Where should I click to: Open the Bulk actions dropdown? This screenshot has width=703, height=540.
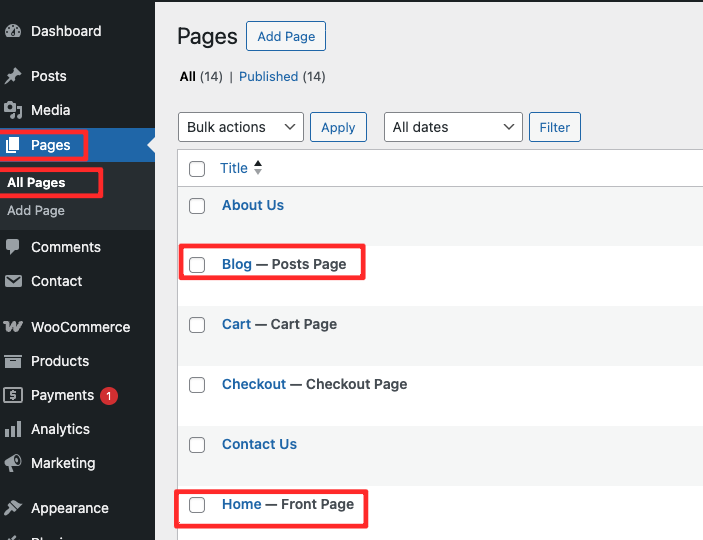(x=240, y=127)
